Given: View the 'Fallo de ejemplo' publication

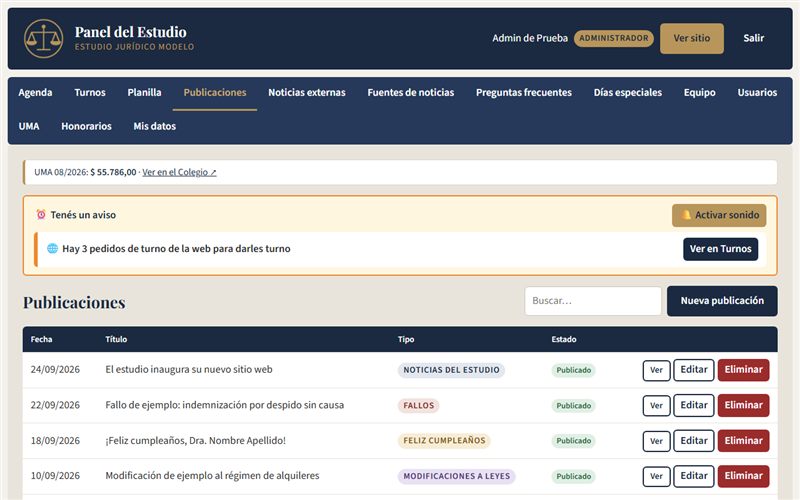Looking at the screenshot, I should (x=656, y=406).
